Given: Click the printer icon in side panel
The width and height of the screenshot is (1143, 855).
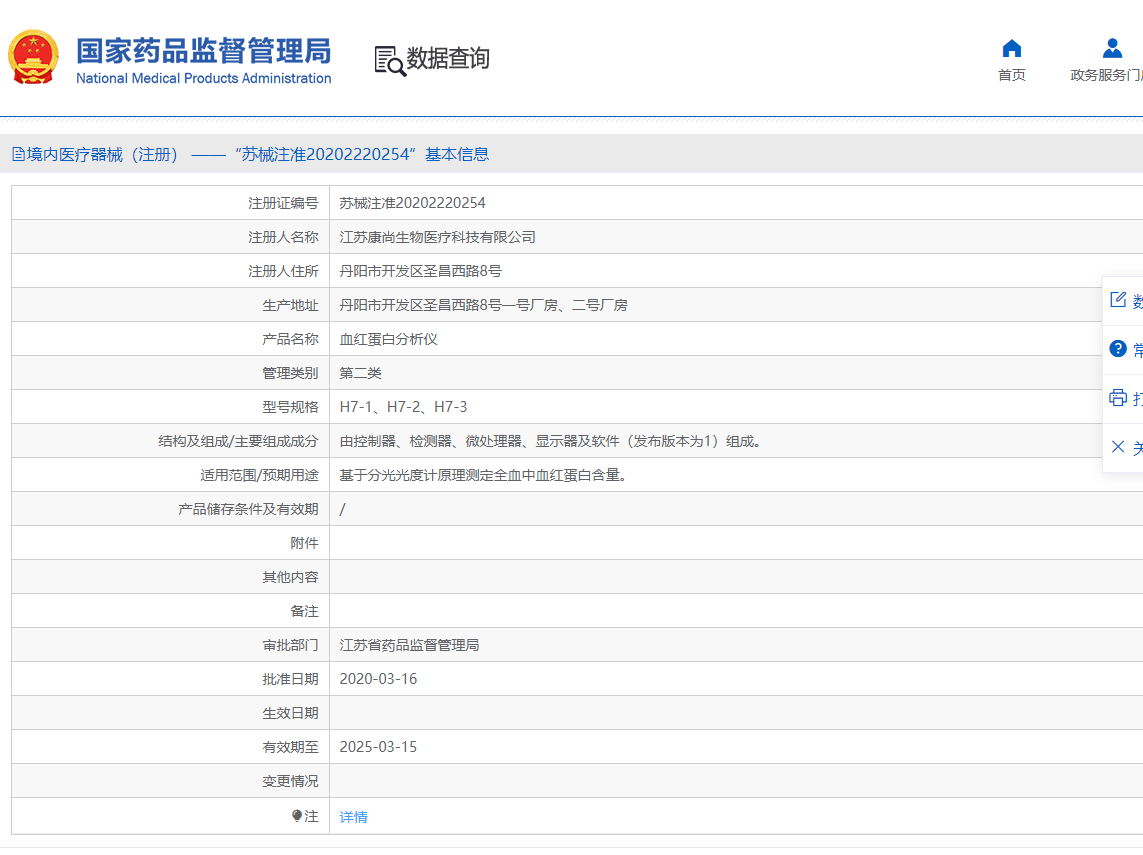Looking at the screenshot, I should (x=1117, y=397).
